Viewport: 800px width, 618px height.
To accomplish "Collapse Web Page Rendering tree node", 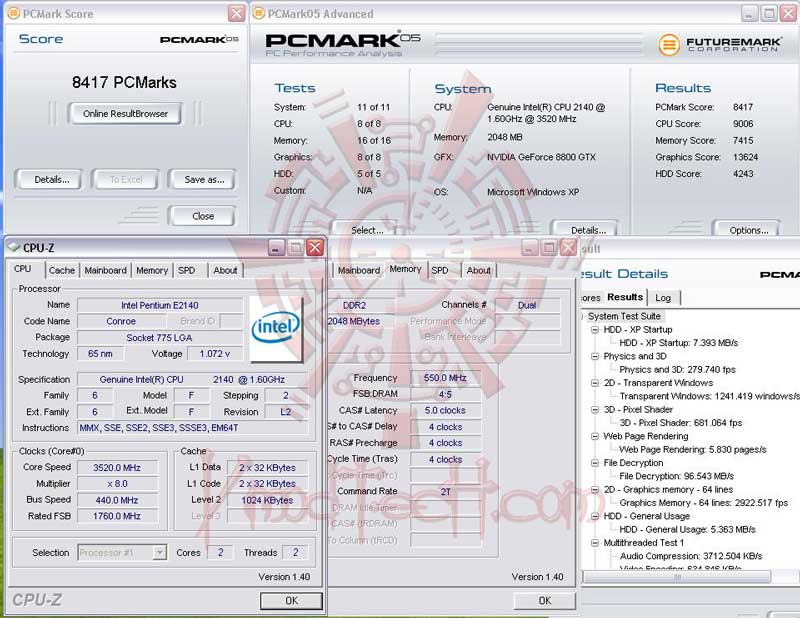I will point(594,436).
